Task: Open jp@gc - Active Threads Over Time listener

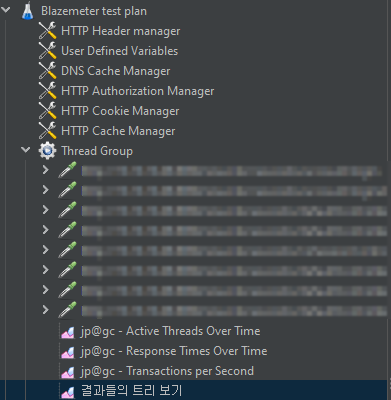Action: tap(170, 331)
